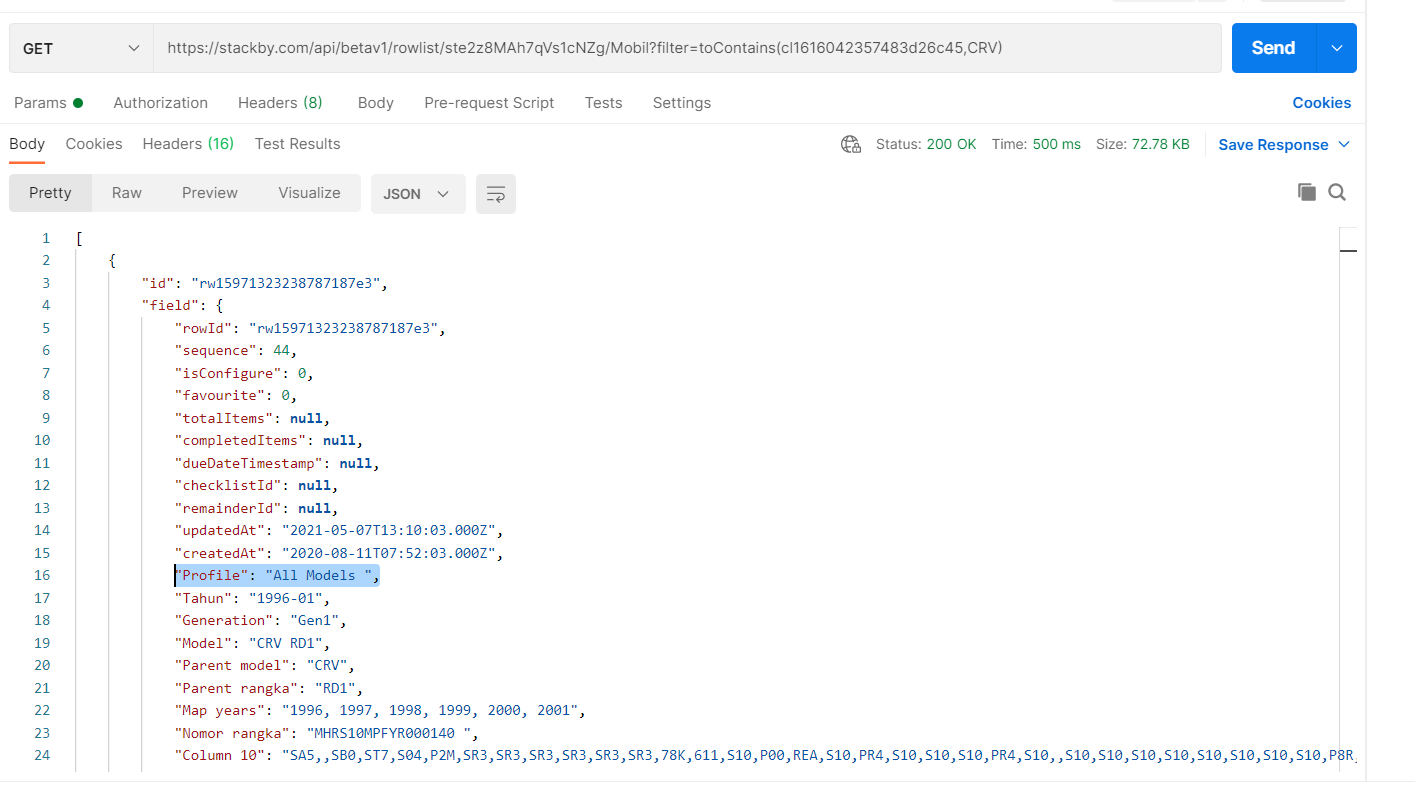Switch to the Tests tab
This screenshot has height=785, width=1415.
point(604,103)
